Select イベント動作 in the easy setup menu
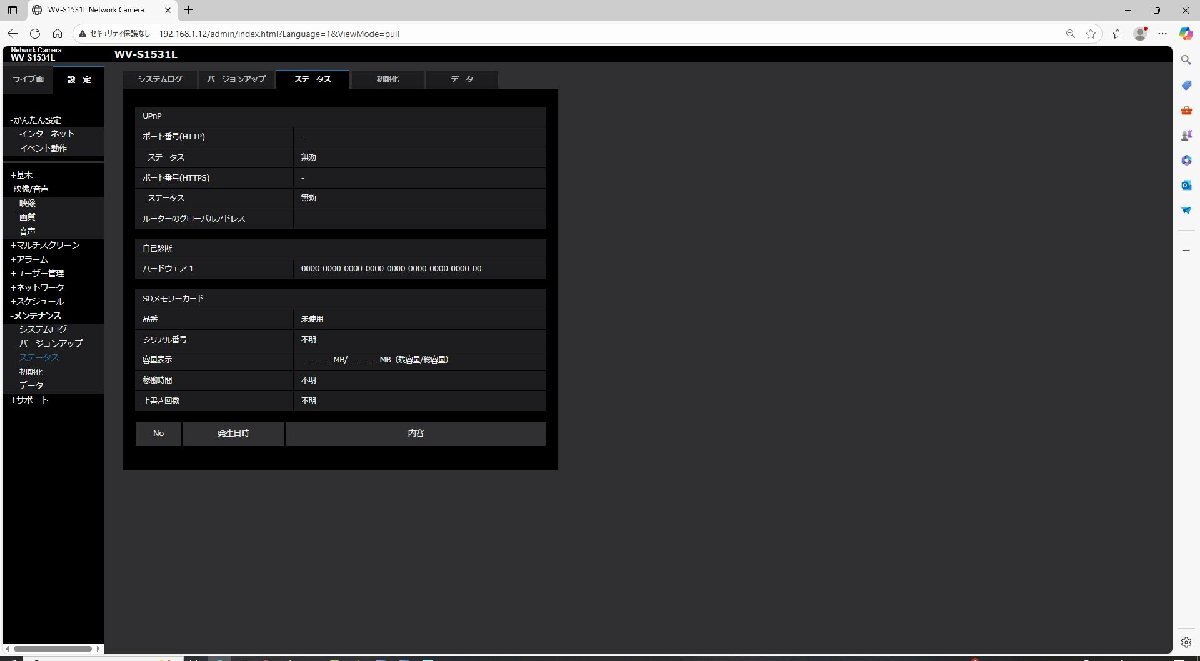This screenshot has width=1200, height=661. [43, 148]
